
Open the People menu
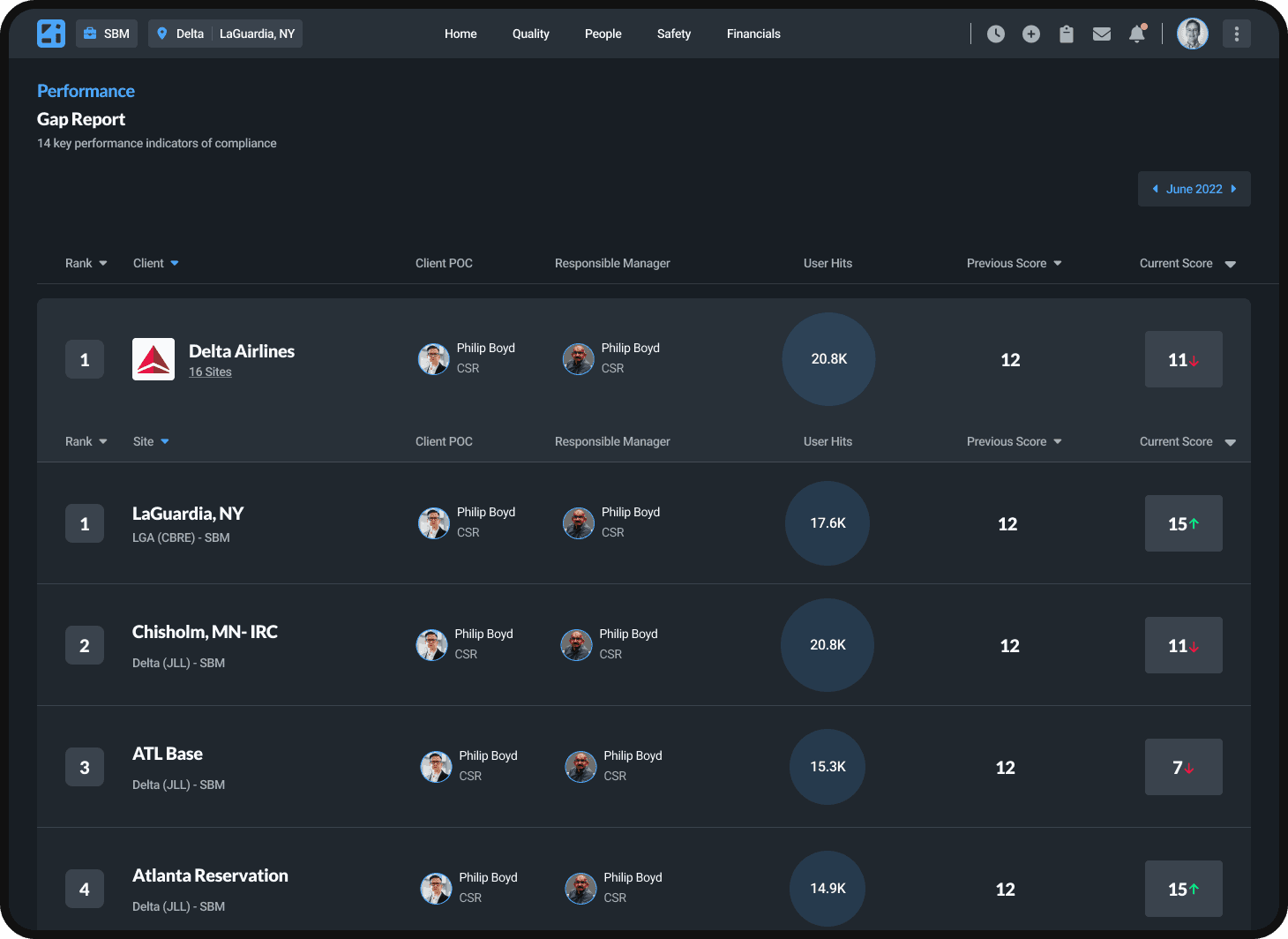(603, 34)
